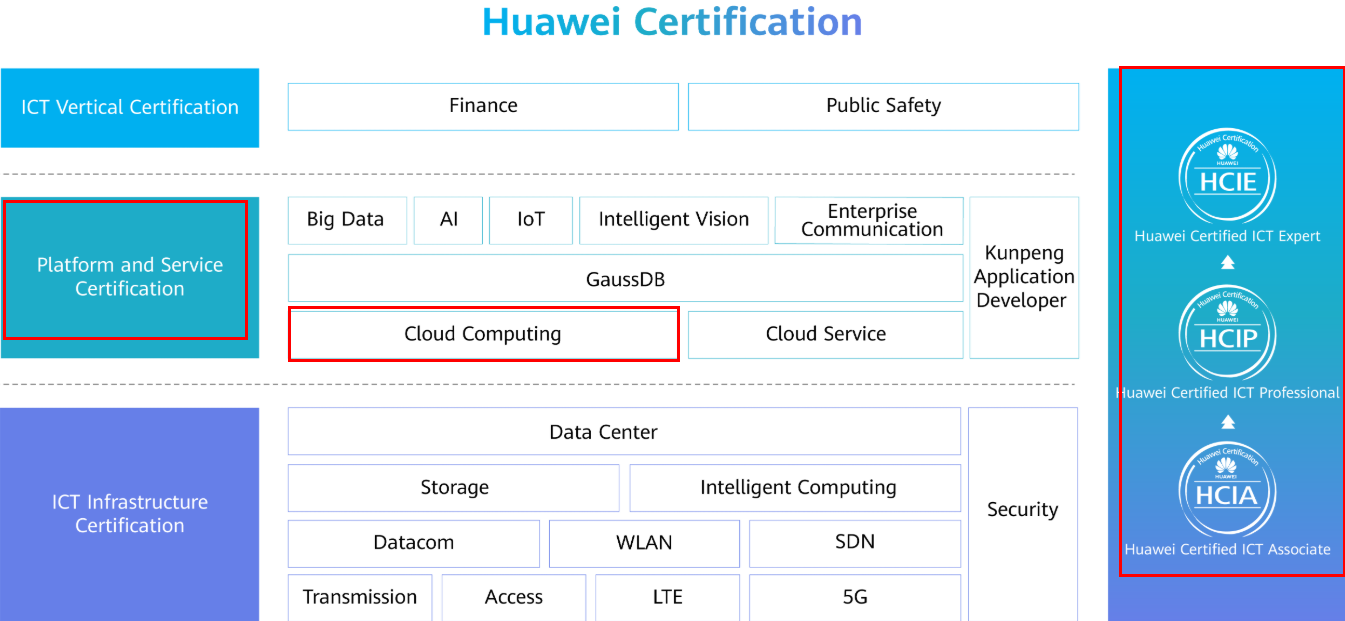Click the HCIE certification badge icon
Viewport: 1345px width, 621px height.
point(1227,175)
